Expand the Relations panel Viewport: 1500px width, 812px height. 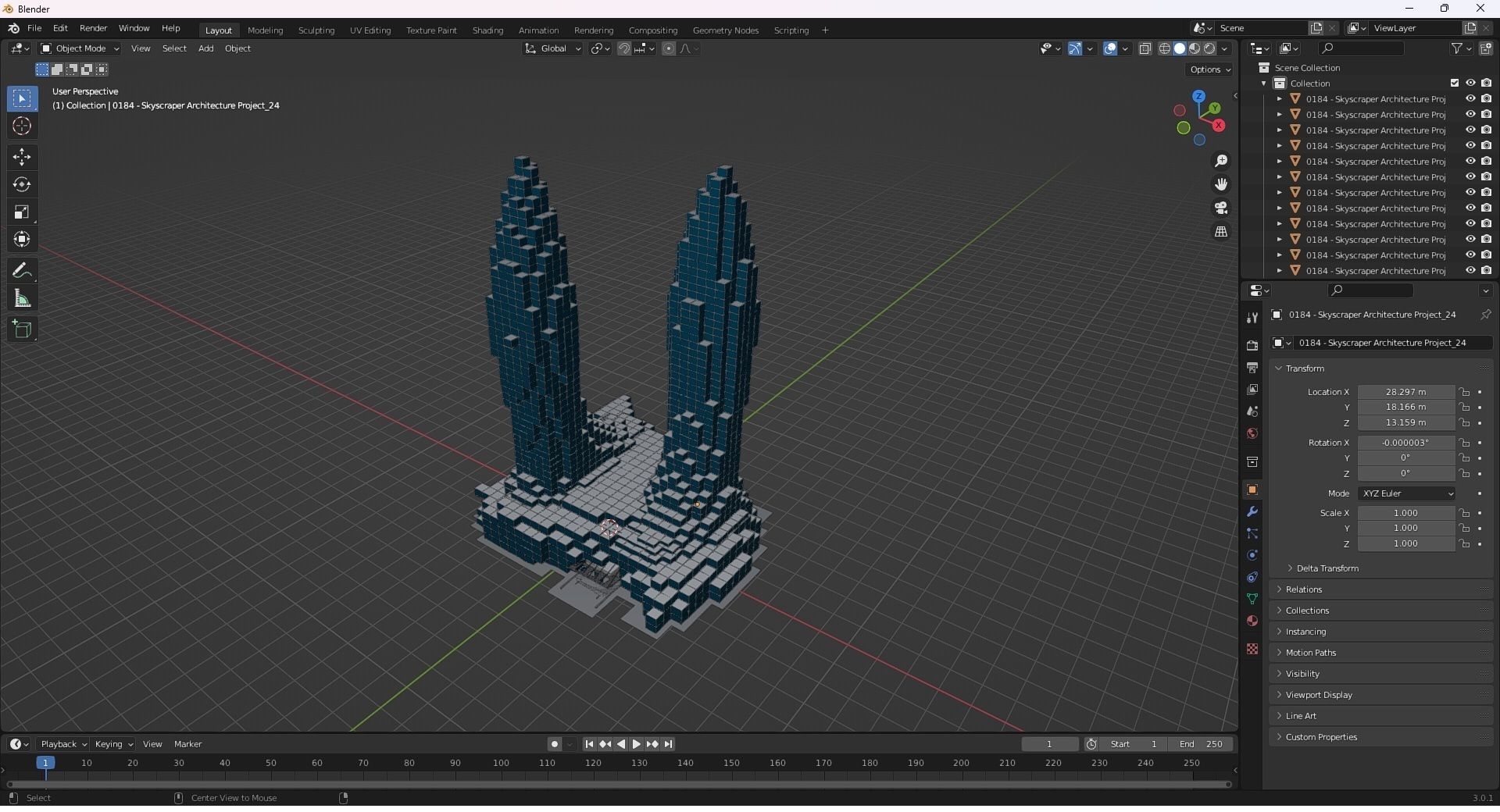click(x=1303, y=589)
